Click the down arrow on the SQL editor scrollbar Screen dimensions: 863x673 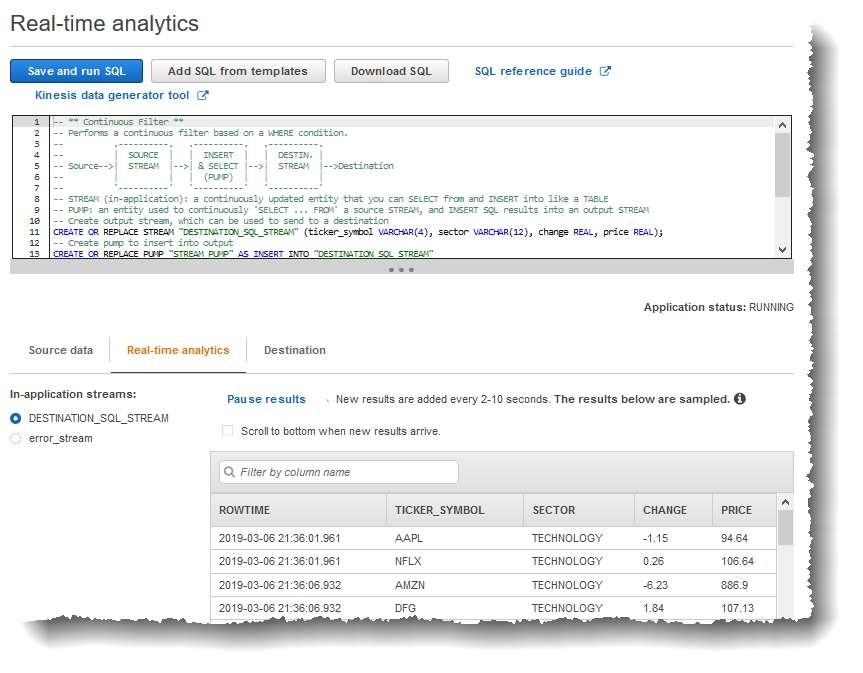[x=783, y=249]
